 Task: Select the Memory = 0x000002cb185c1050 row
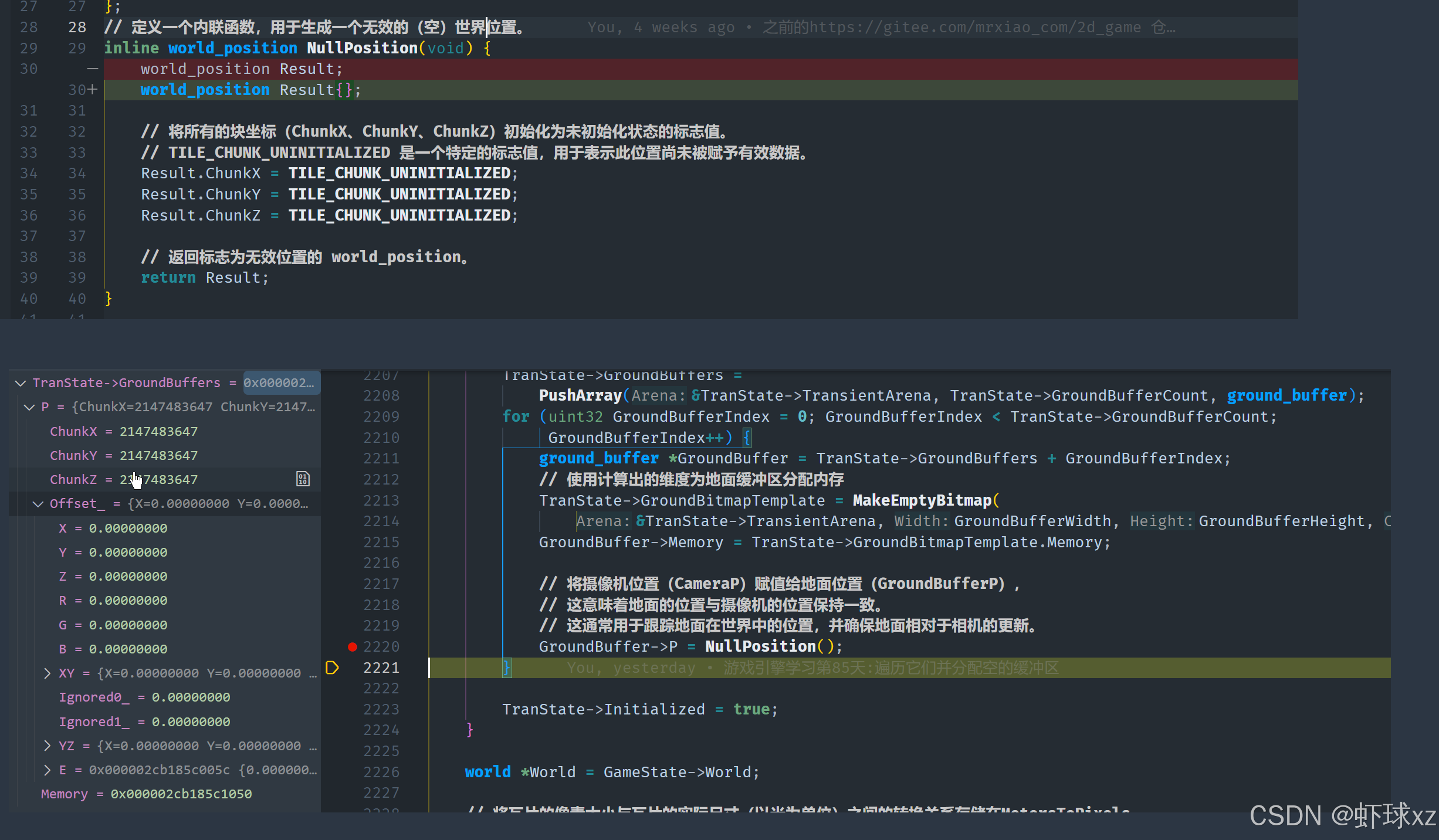click(x=165, y=794)
